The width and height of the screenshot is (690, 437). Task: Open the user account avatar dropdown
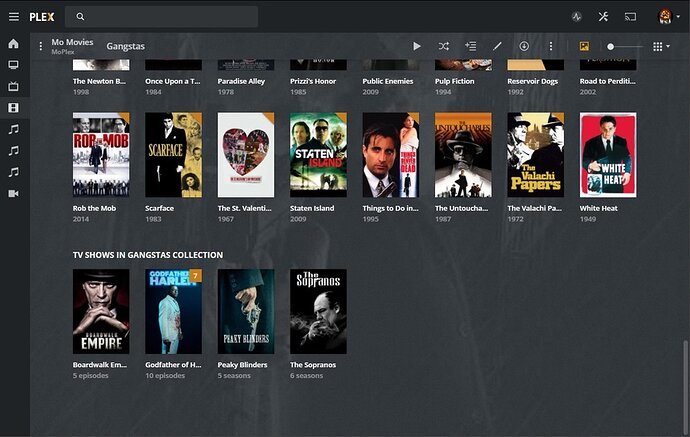(666, 17)
